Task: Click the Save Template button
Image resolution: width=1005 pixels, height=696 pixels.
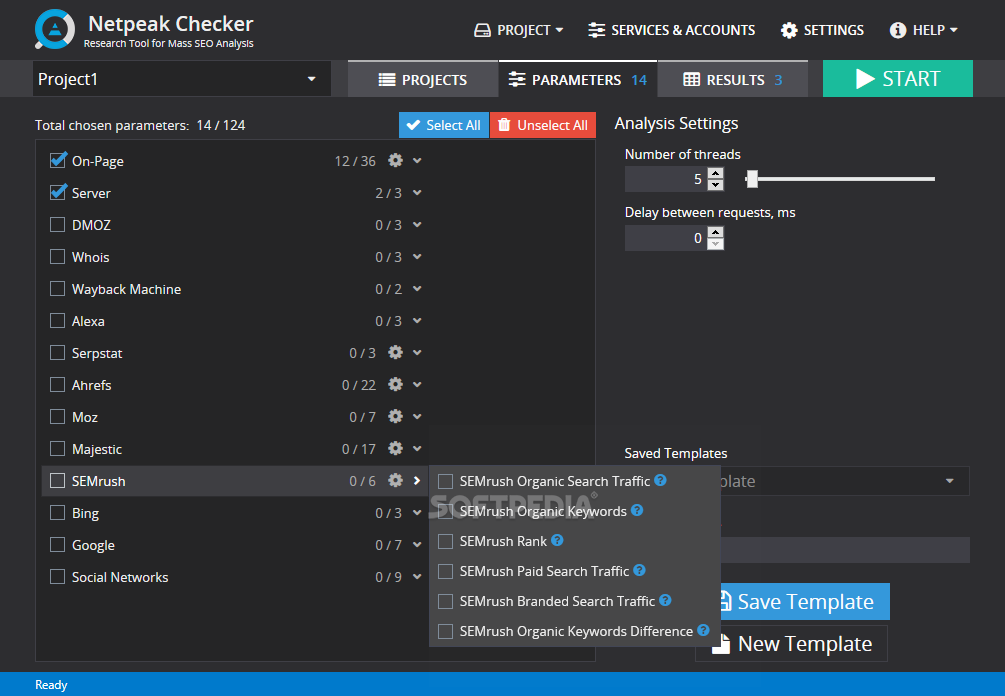Action: point(805,601)
